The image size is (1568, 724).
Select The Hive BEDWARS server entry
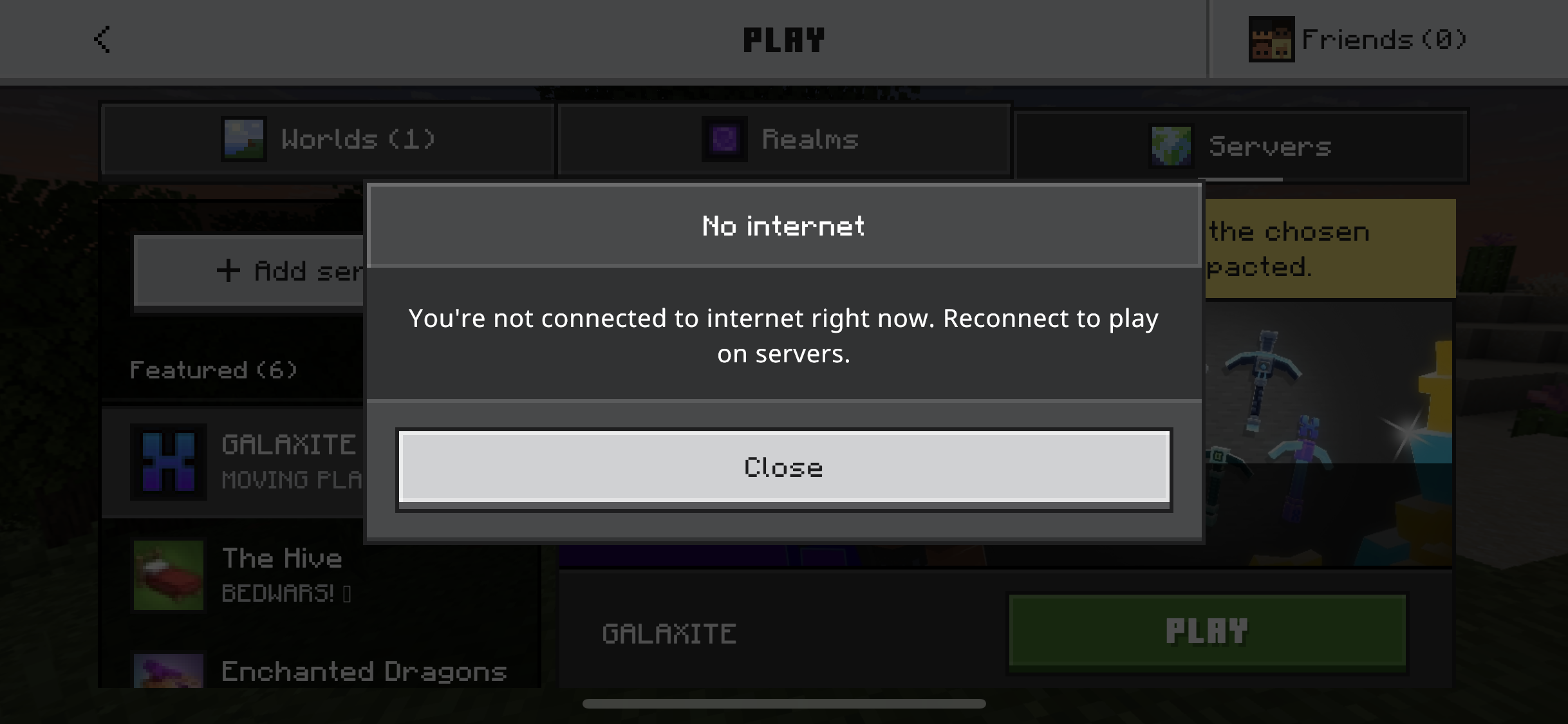pyautogui.click(x=321, y=575)
